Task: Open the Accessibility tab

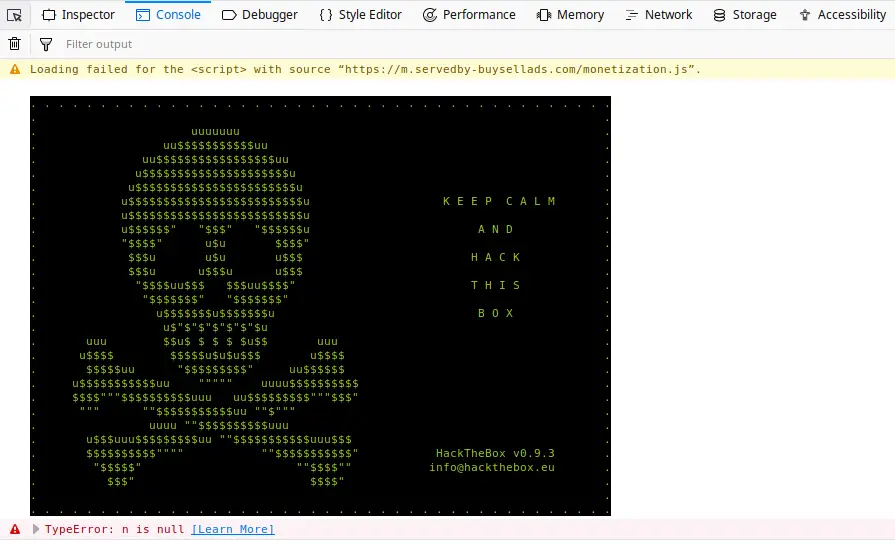Action: coord(842,15)
